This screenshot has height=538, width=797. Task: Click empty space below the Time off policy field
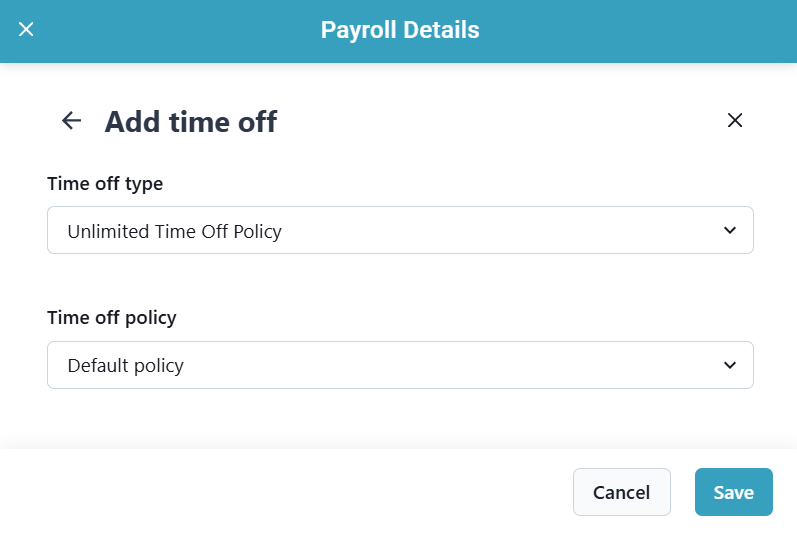pyautogui.click(x=400, y=417)
